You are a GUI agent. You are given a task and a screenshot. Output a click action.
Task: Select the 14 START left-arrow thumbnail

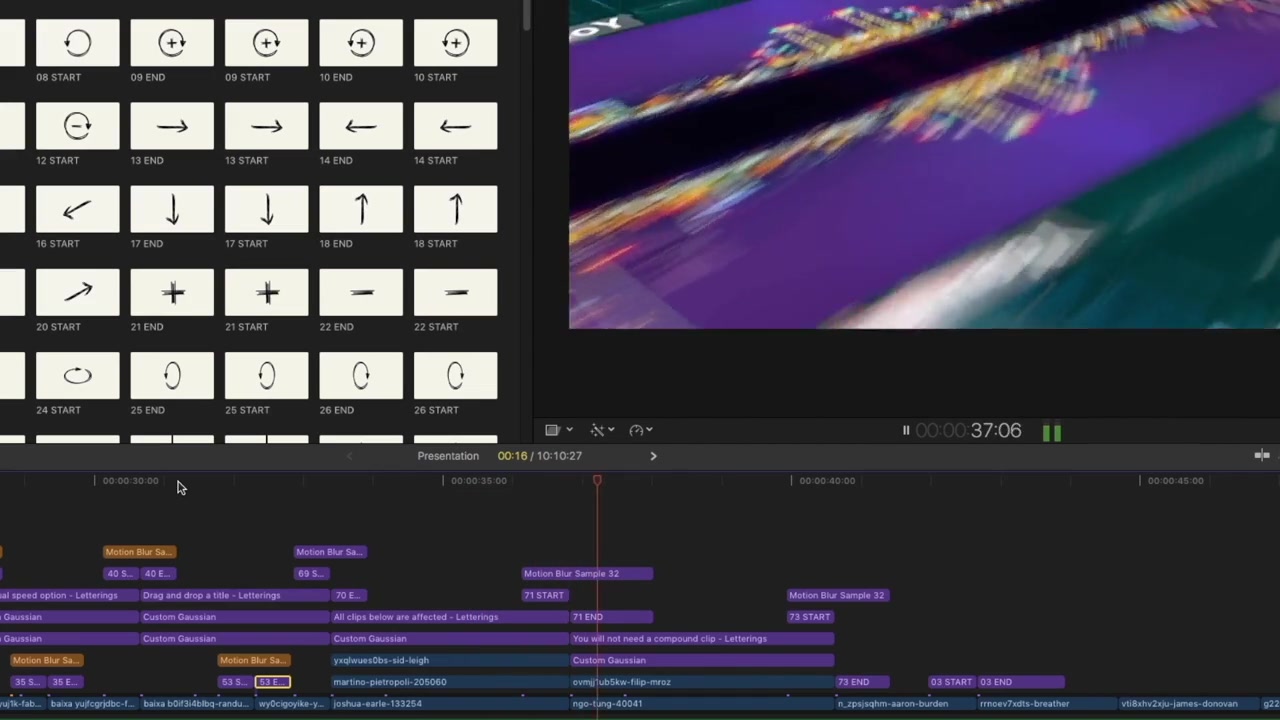[x=455, y=126]
